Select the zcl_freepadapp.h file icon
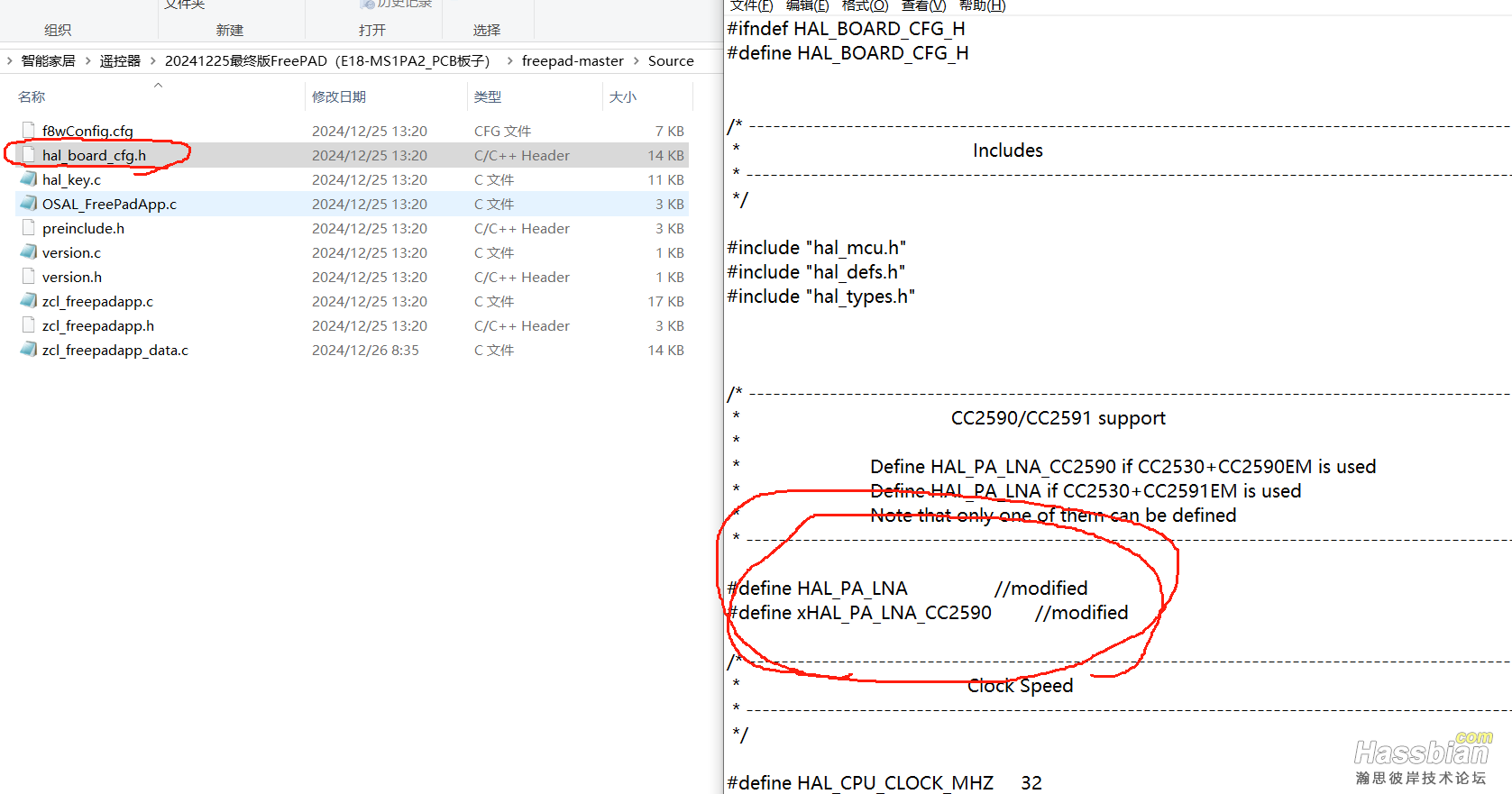1512x794 pixels. coord(28,325)
